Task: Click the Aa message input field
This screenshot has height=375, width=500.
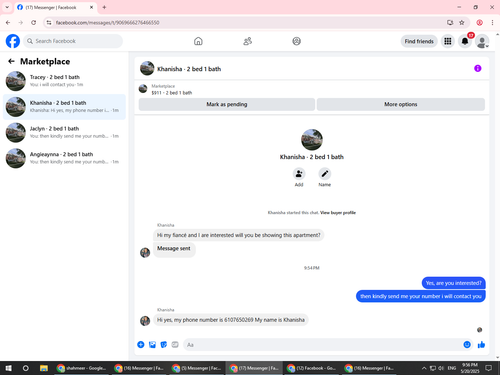Action: click(323, 345)
